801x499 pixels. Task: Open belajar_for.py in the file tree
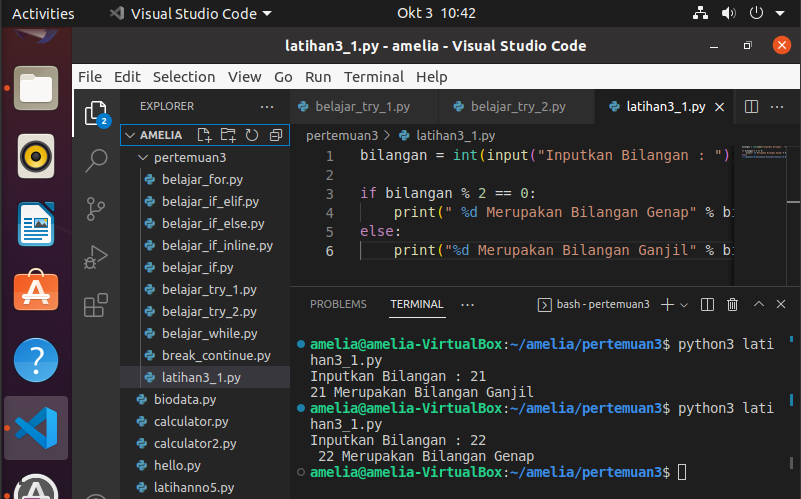tap(205, 179)
